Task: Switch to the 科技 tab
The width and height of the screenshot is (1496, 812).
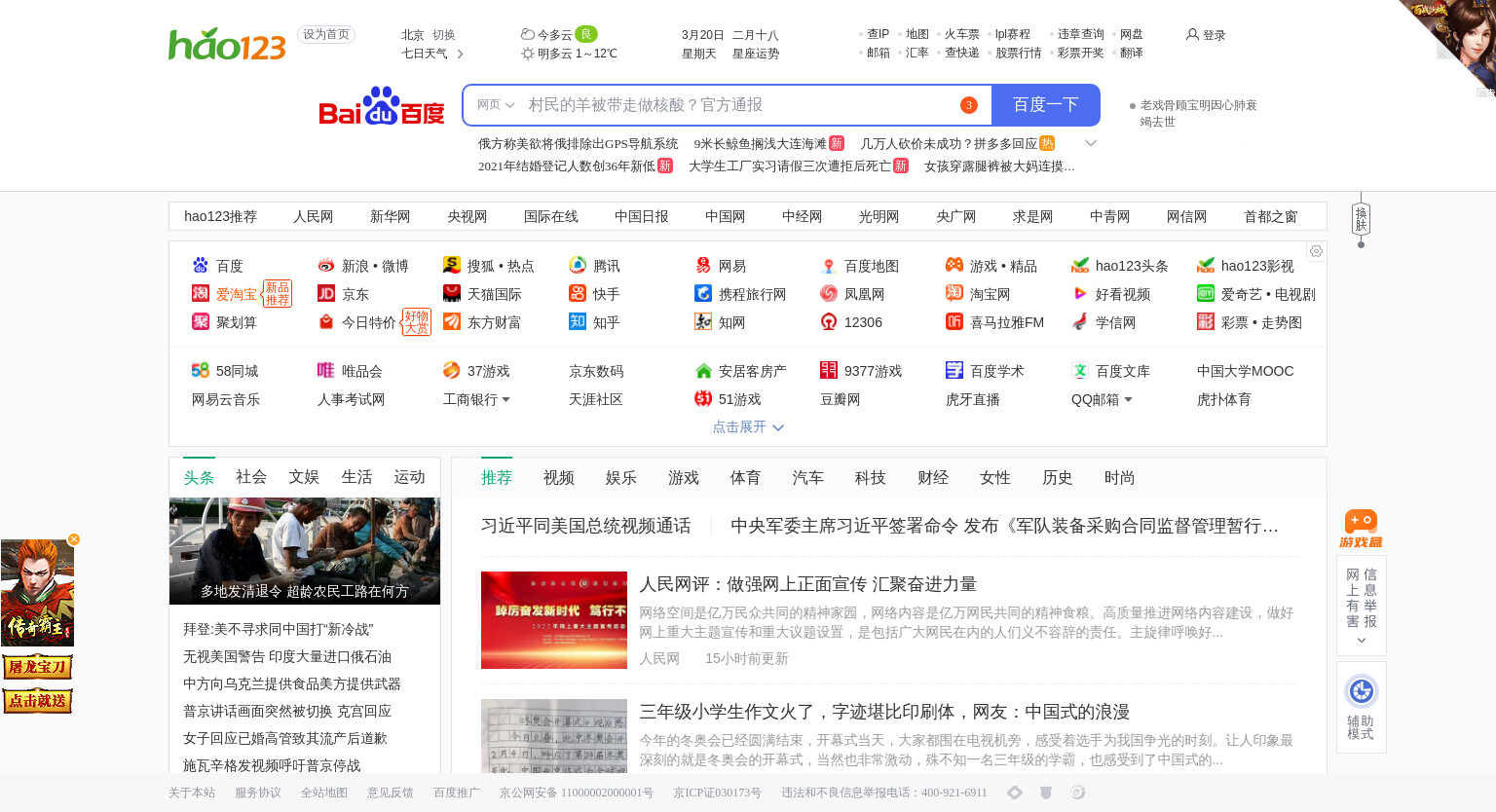Action: pos(871,477)
